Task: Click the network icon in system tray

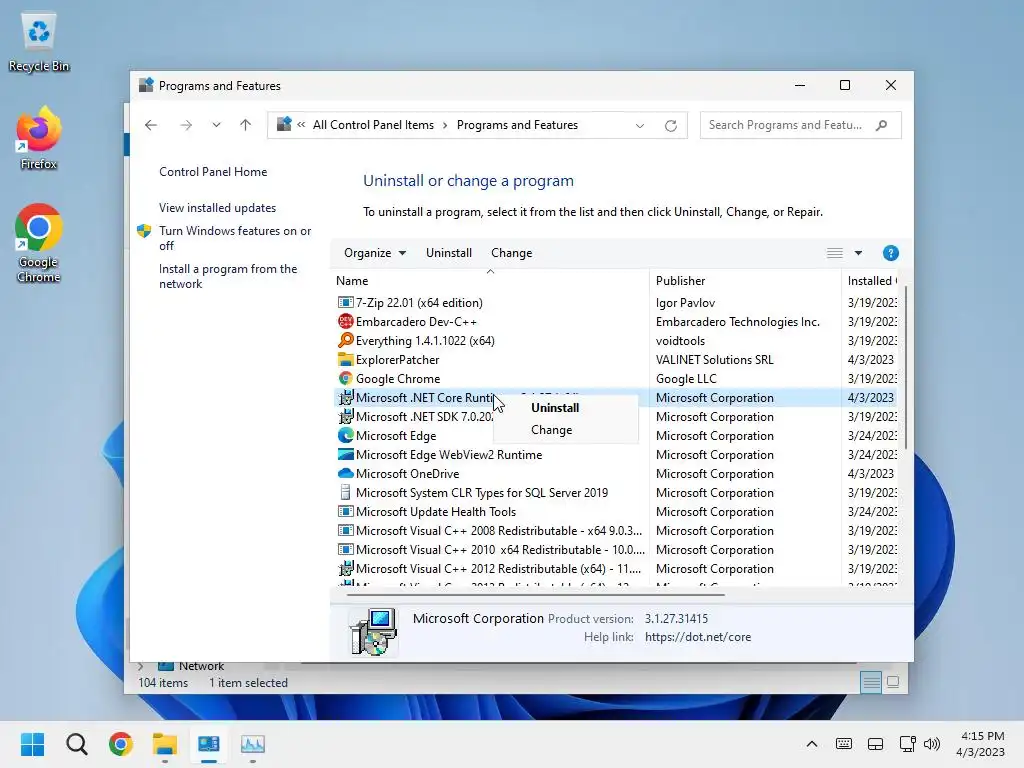Action: [907, 744]
